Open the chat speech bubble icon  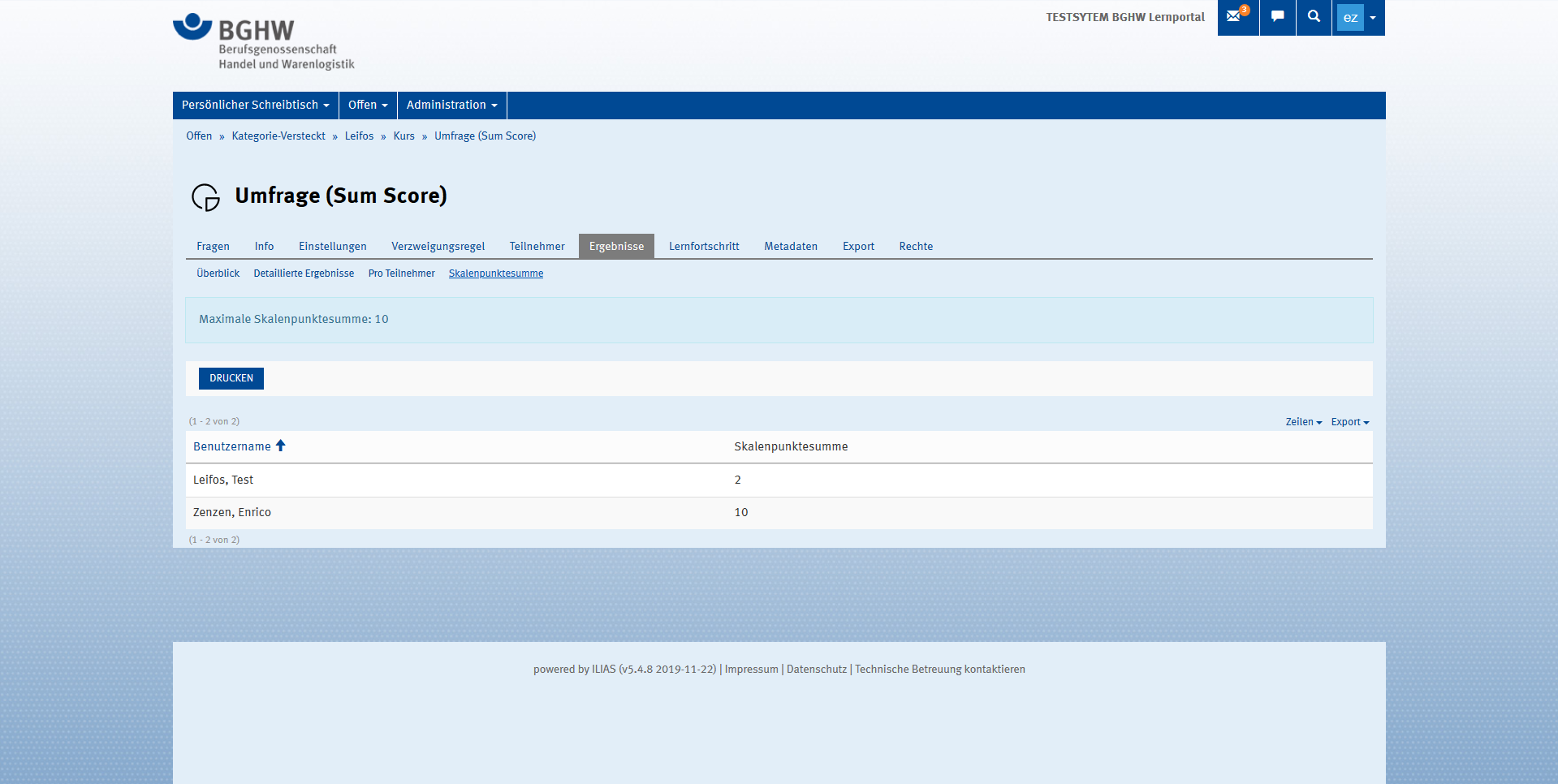(x=1277, y=17)
